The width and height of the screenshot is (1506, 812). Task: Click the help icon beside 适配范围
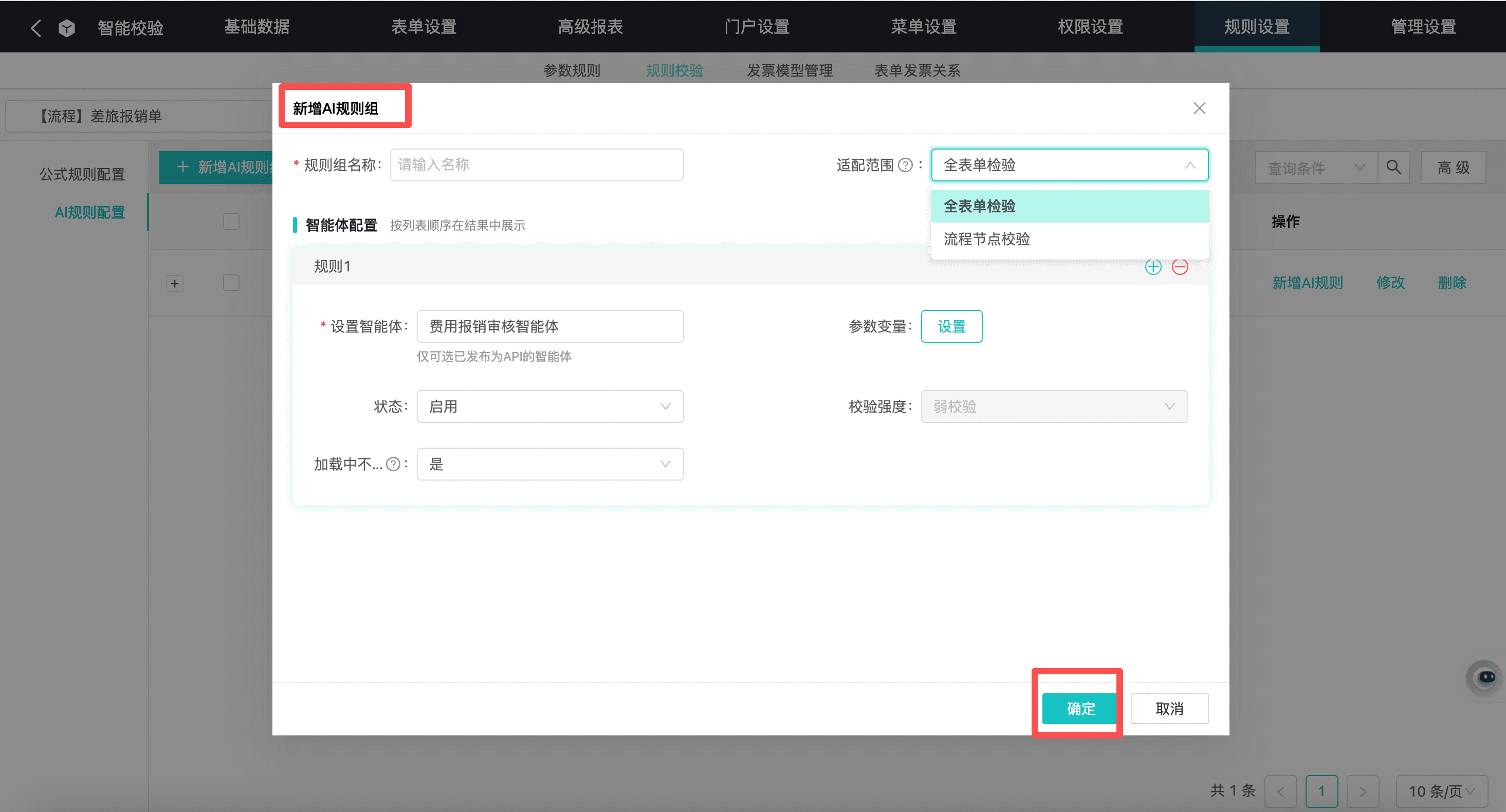(x=905, y=165)
